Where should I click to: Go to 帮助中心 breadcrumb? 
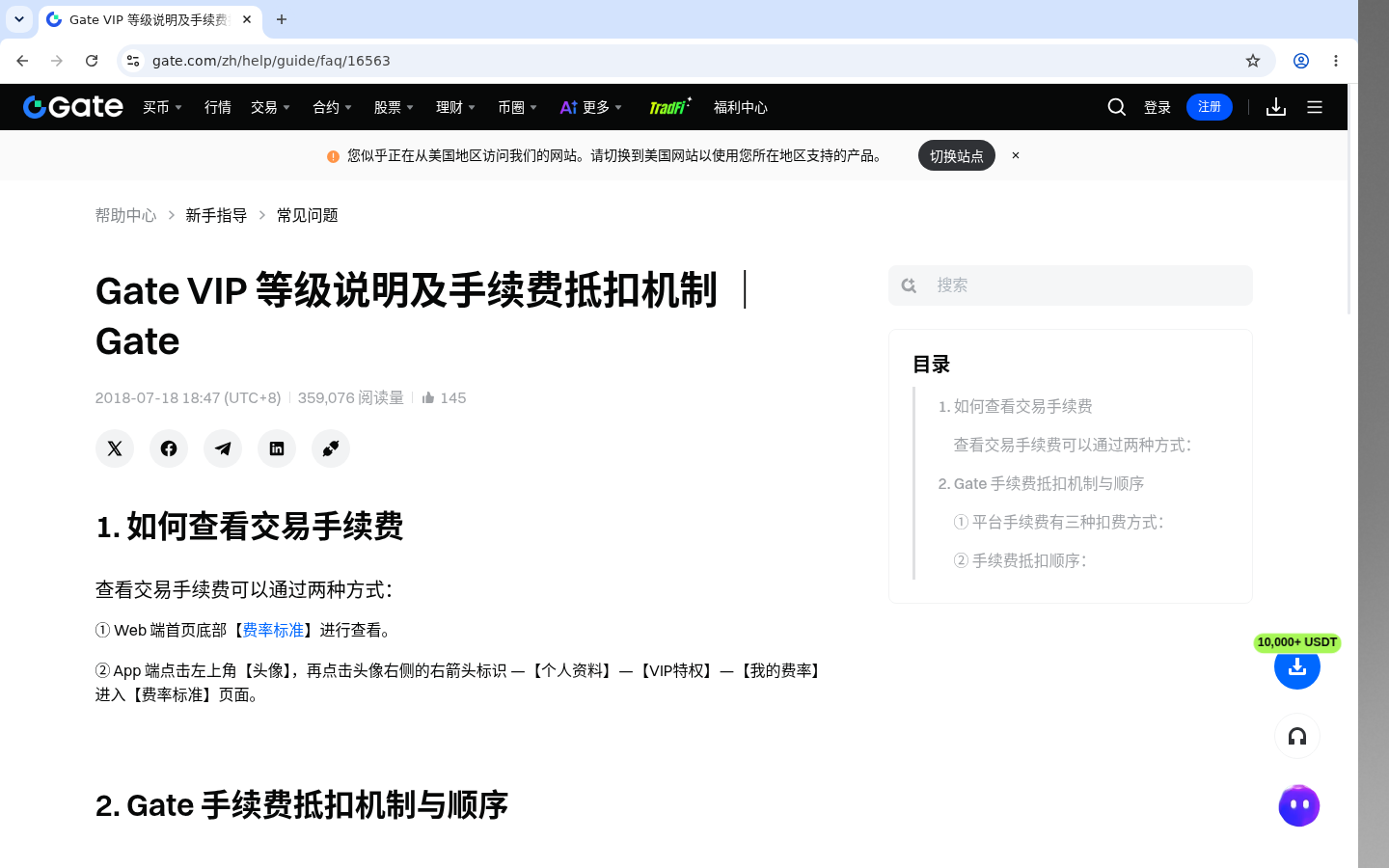click(x=125, y=215)
